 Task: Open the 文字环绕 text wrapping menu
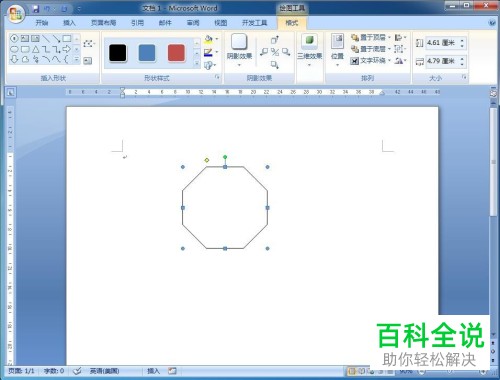click(x=370, y=61)
